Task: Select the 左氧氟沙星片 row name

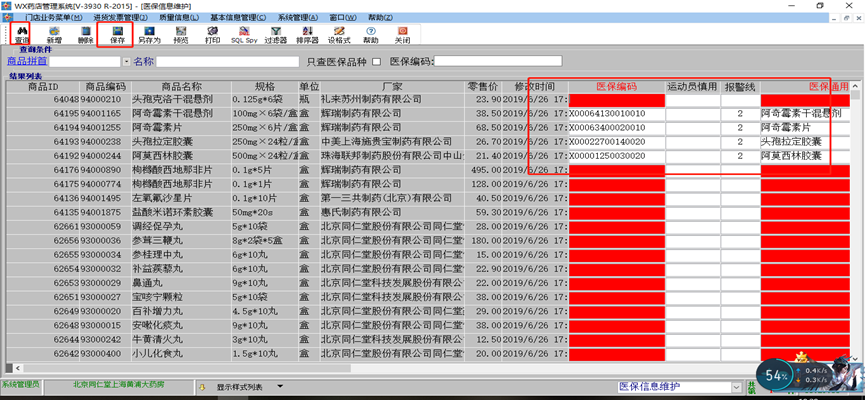Action: coord(181,198)
